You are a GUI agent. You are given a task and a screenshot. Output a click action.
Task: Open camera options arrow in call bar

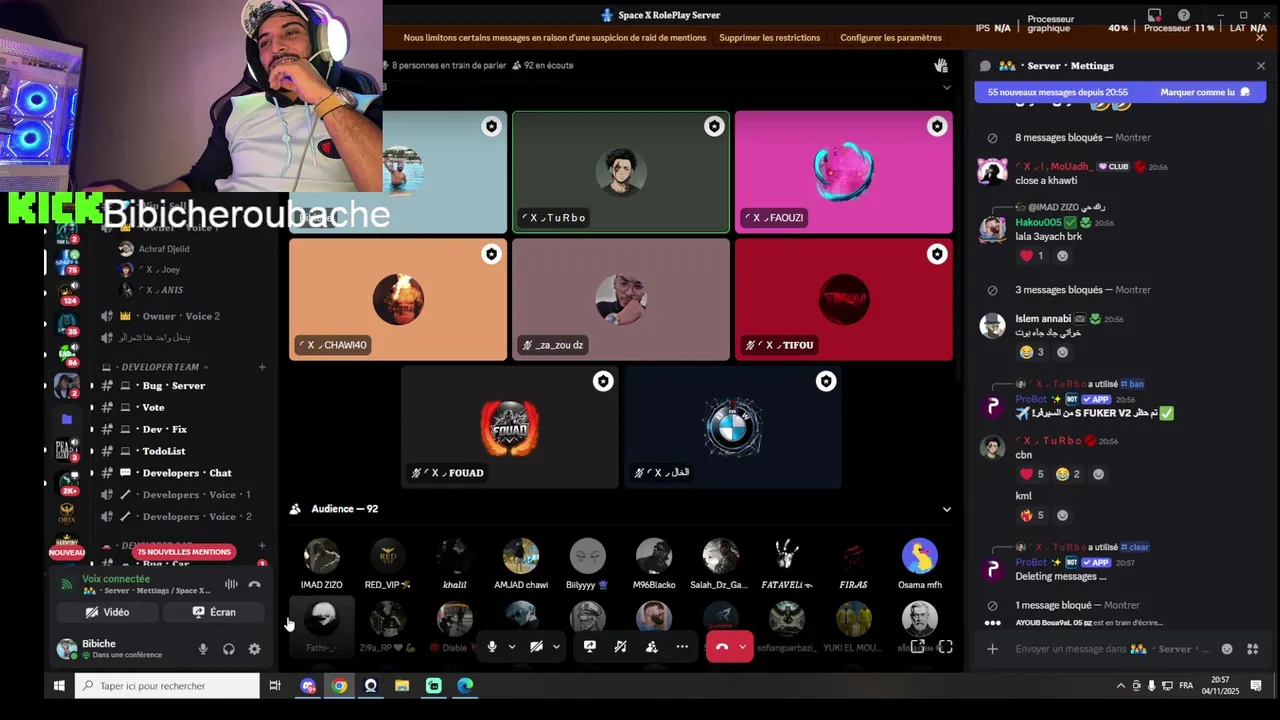[x=556, y=647]
